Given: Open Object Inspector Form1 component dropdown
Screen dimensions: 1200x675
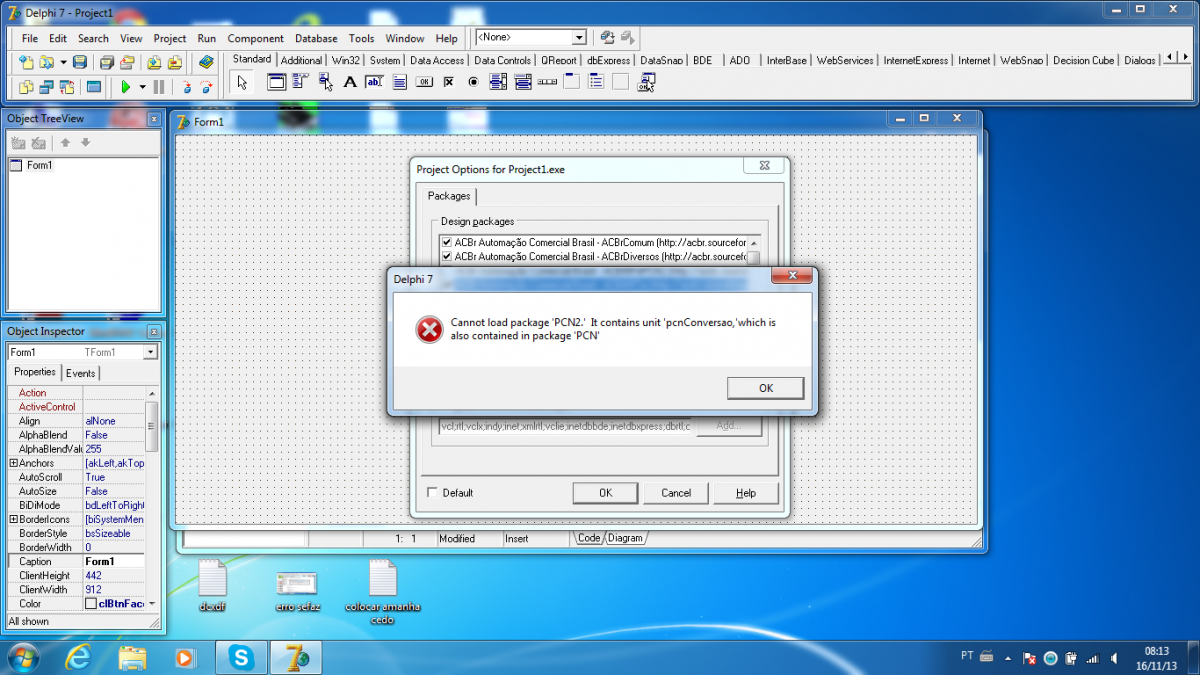Looking at the screenshot, I should [150, 352].
